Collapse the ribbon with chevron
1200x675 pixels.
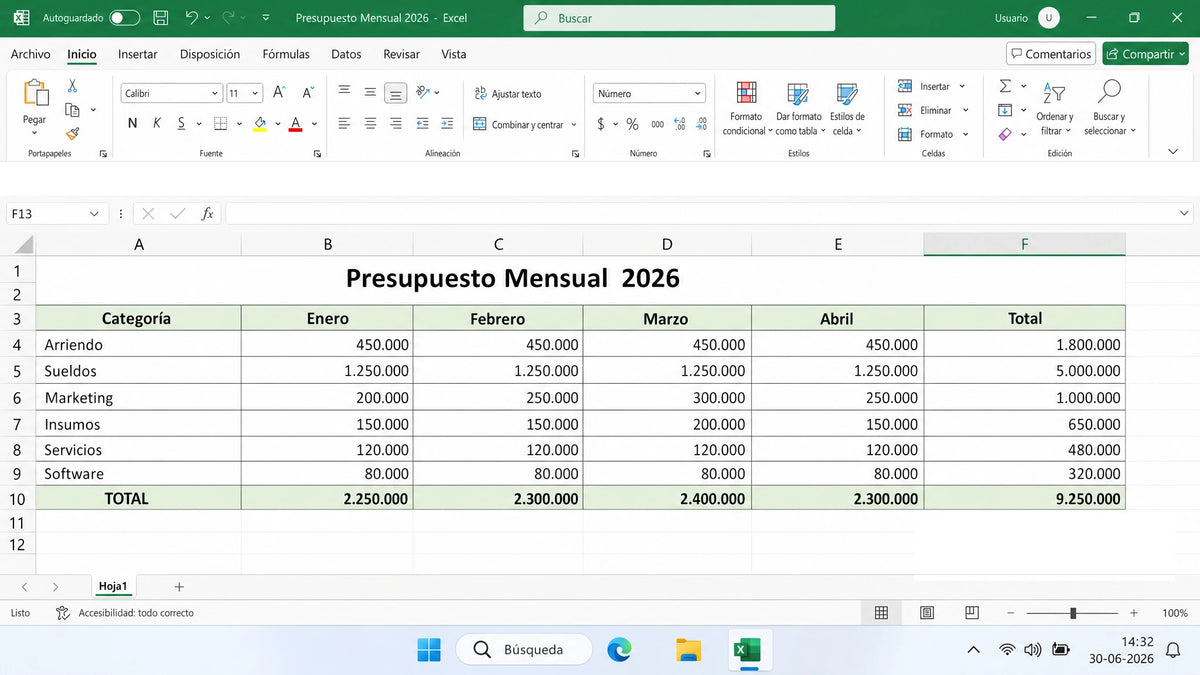click(1173, 151)
